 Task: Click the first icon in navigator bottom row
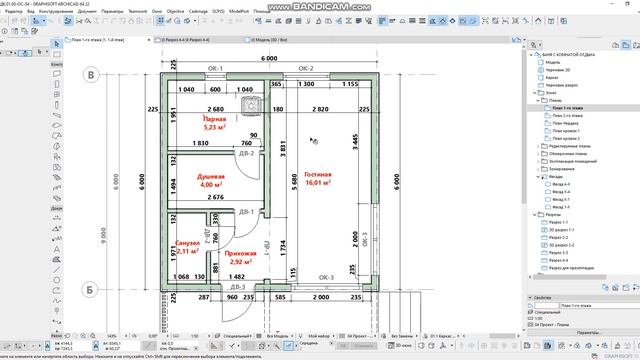point(605,288)
